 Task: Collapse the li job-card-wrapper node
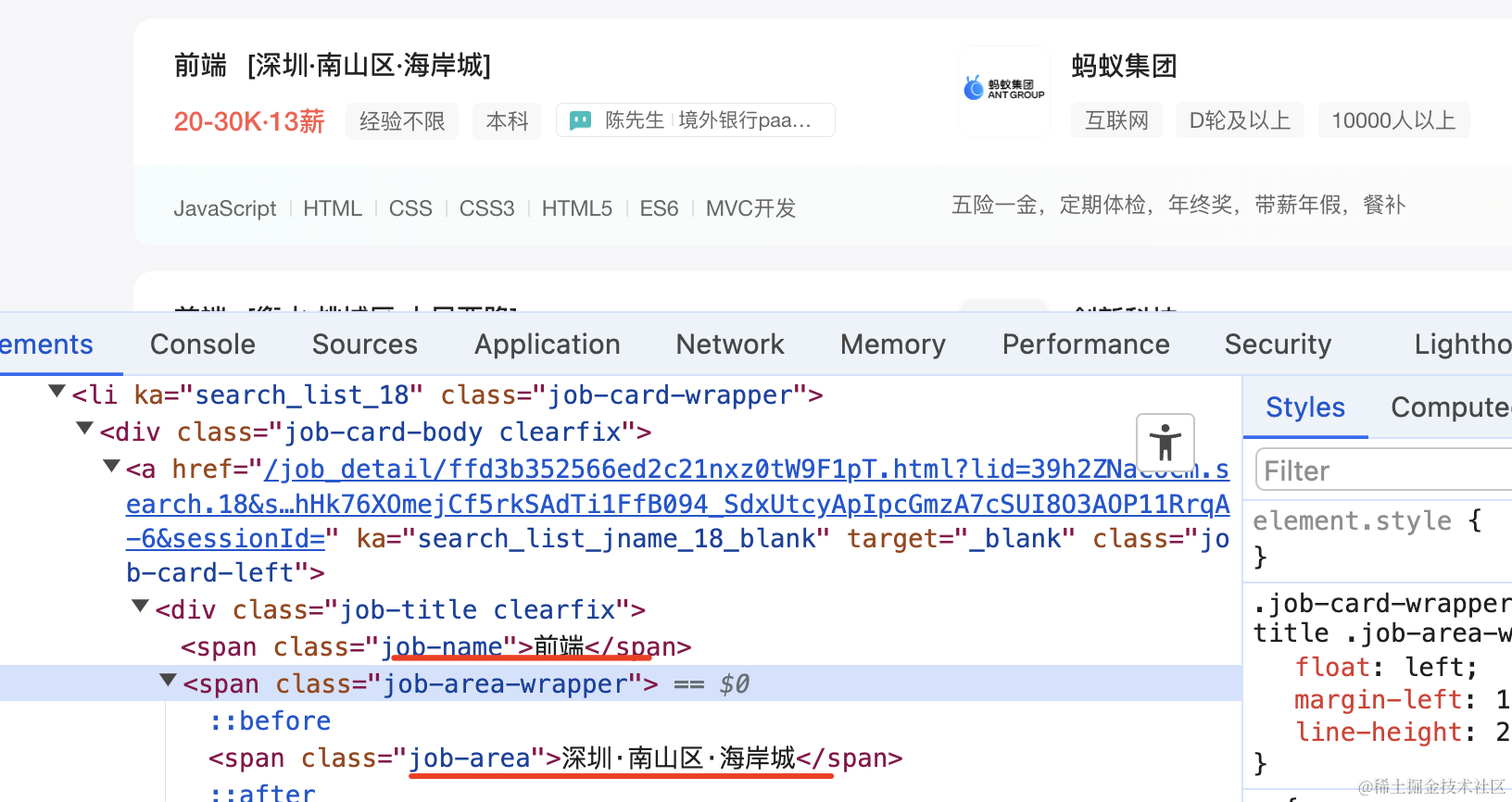pos(57,393)
